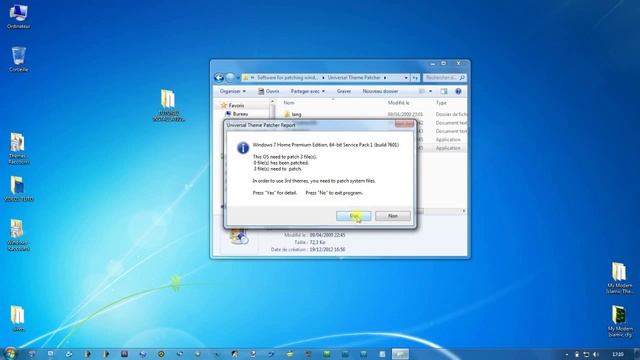
Task: Open the volume tray icon
Action: point(596,354)
